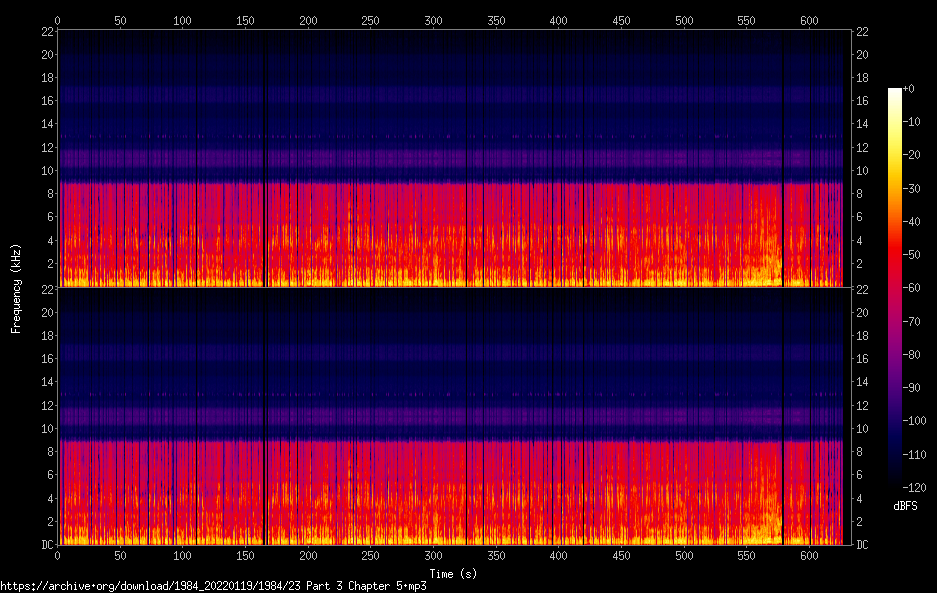Click the '600' tick on bottom time axis
Image resolution: width=937 pixels, height=593 pixels.
pyautogui.click(x=810, y=555)
